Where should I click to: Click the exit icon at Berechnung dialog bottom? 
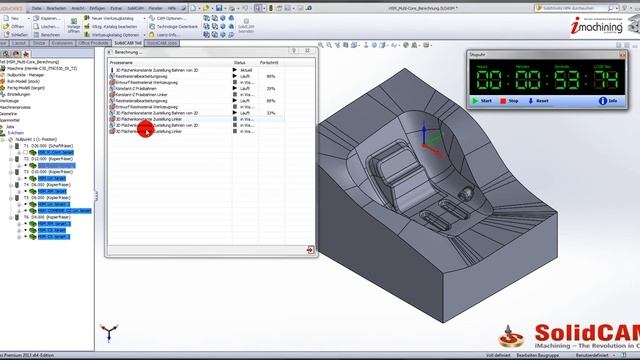pos(310,250)
